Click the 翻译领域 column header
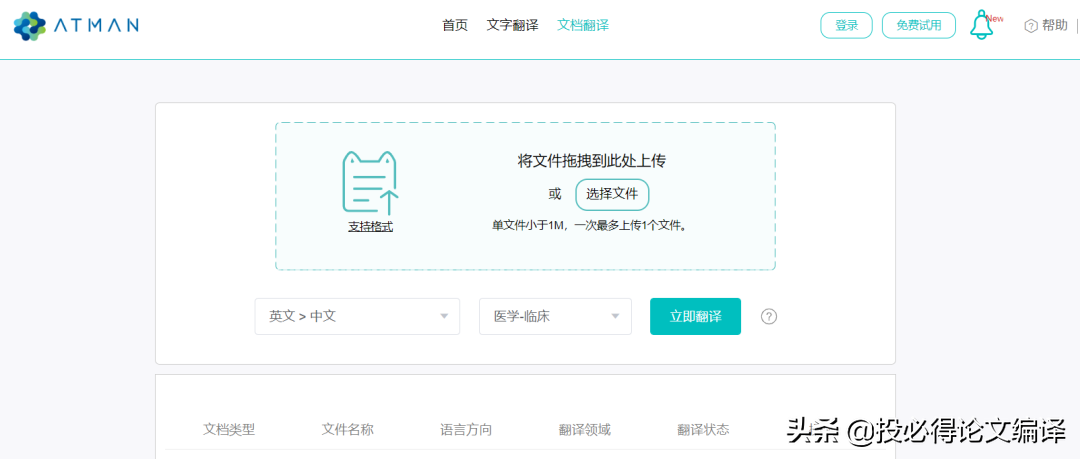The width and height of the screenshot is (1080, 459). (x=585, y=430)
